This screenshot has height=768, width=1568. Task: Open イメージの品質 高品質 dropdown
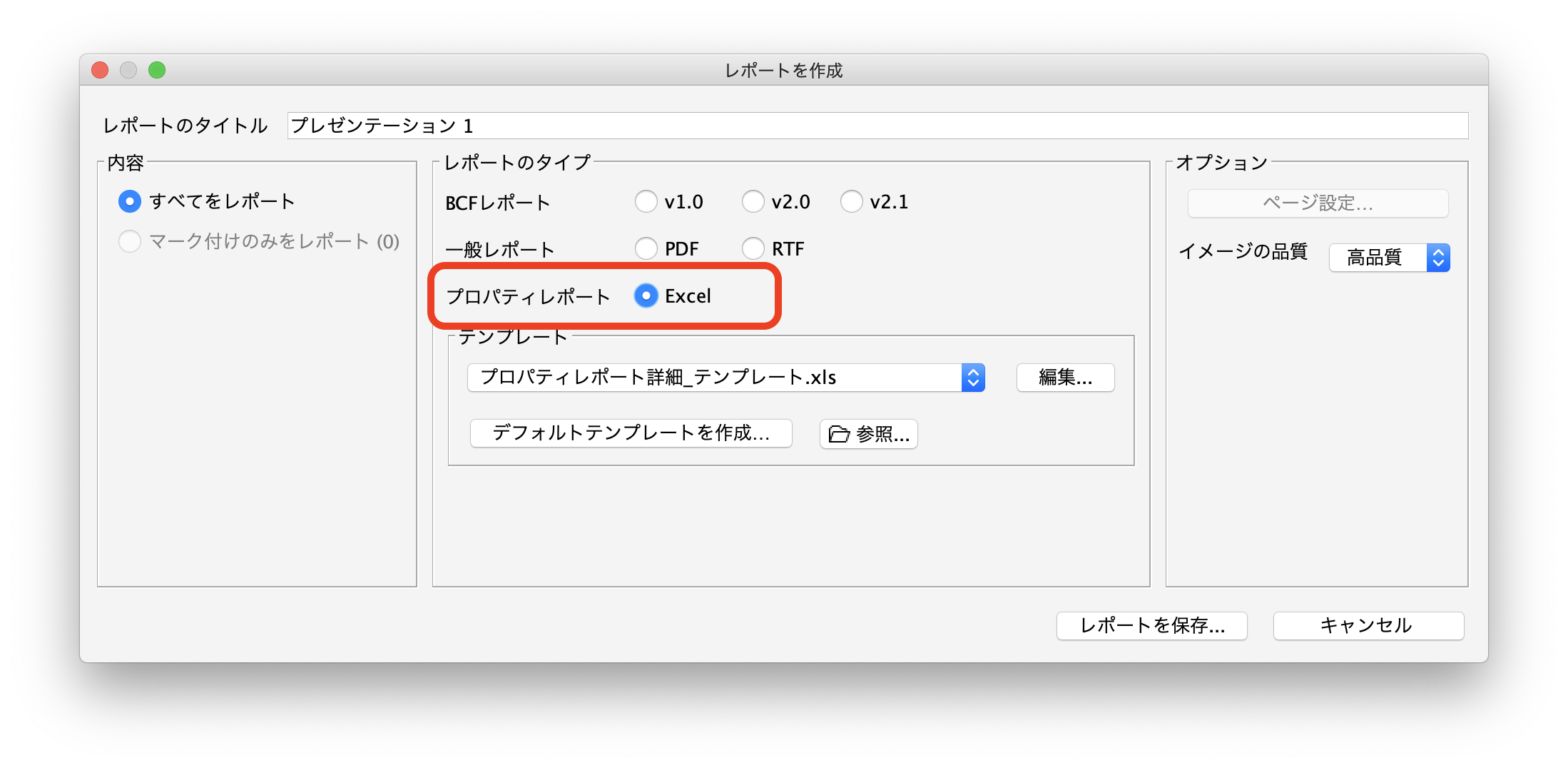pyautogui.click(x=1390, y=258)
